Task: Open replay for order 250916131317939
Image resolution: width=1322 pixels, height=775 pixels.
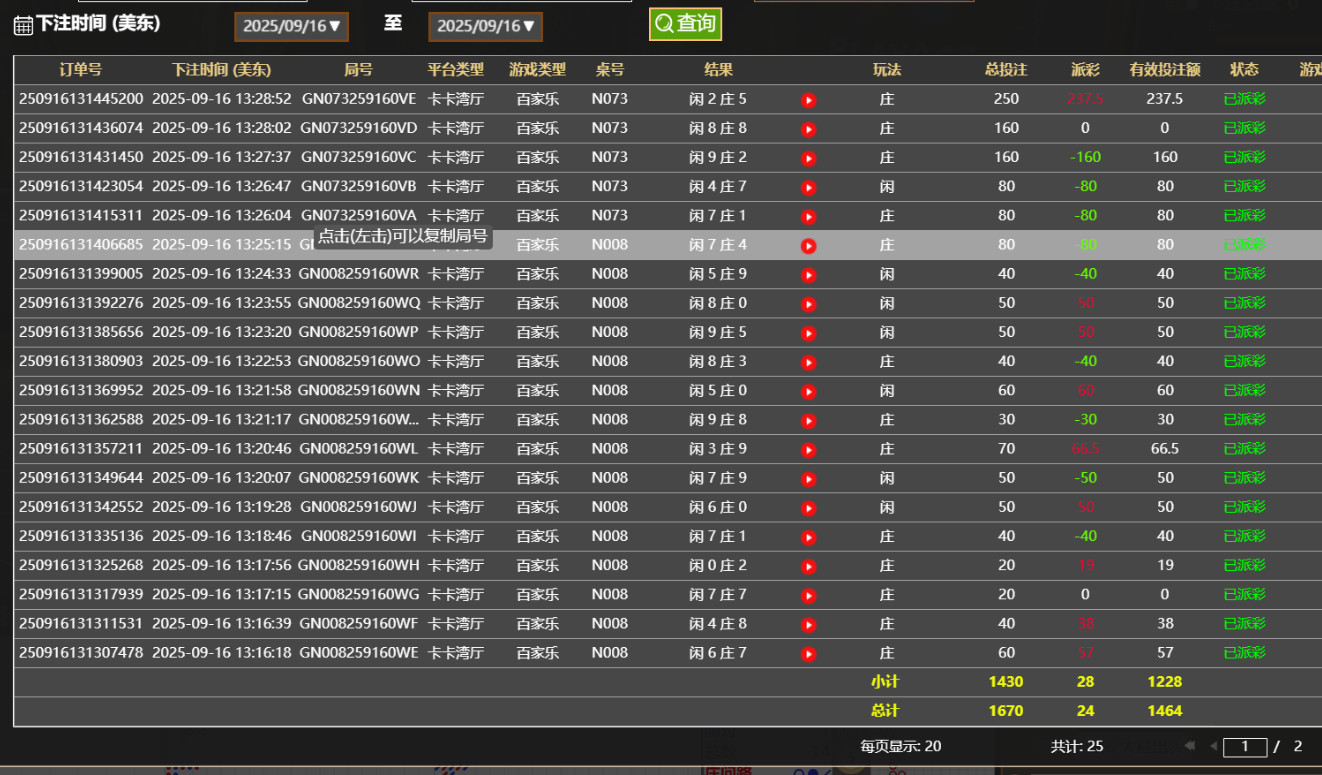Action: tap(809, 596)
